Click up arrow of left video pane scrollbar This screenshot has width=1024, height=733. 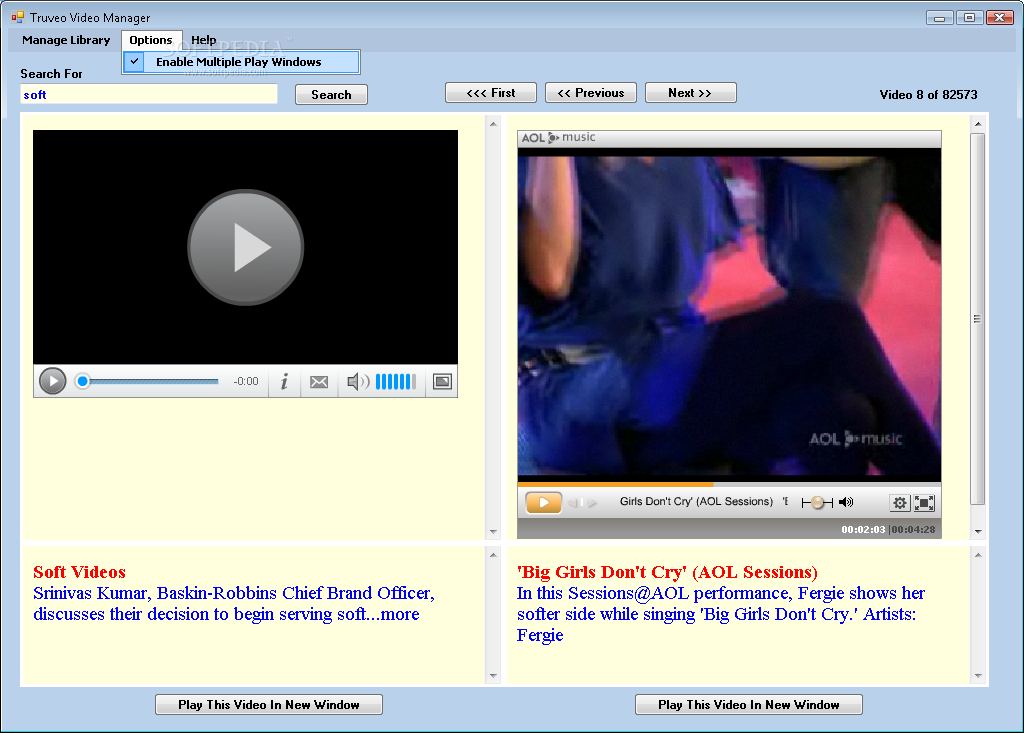coord(493,123)
